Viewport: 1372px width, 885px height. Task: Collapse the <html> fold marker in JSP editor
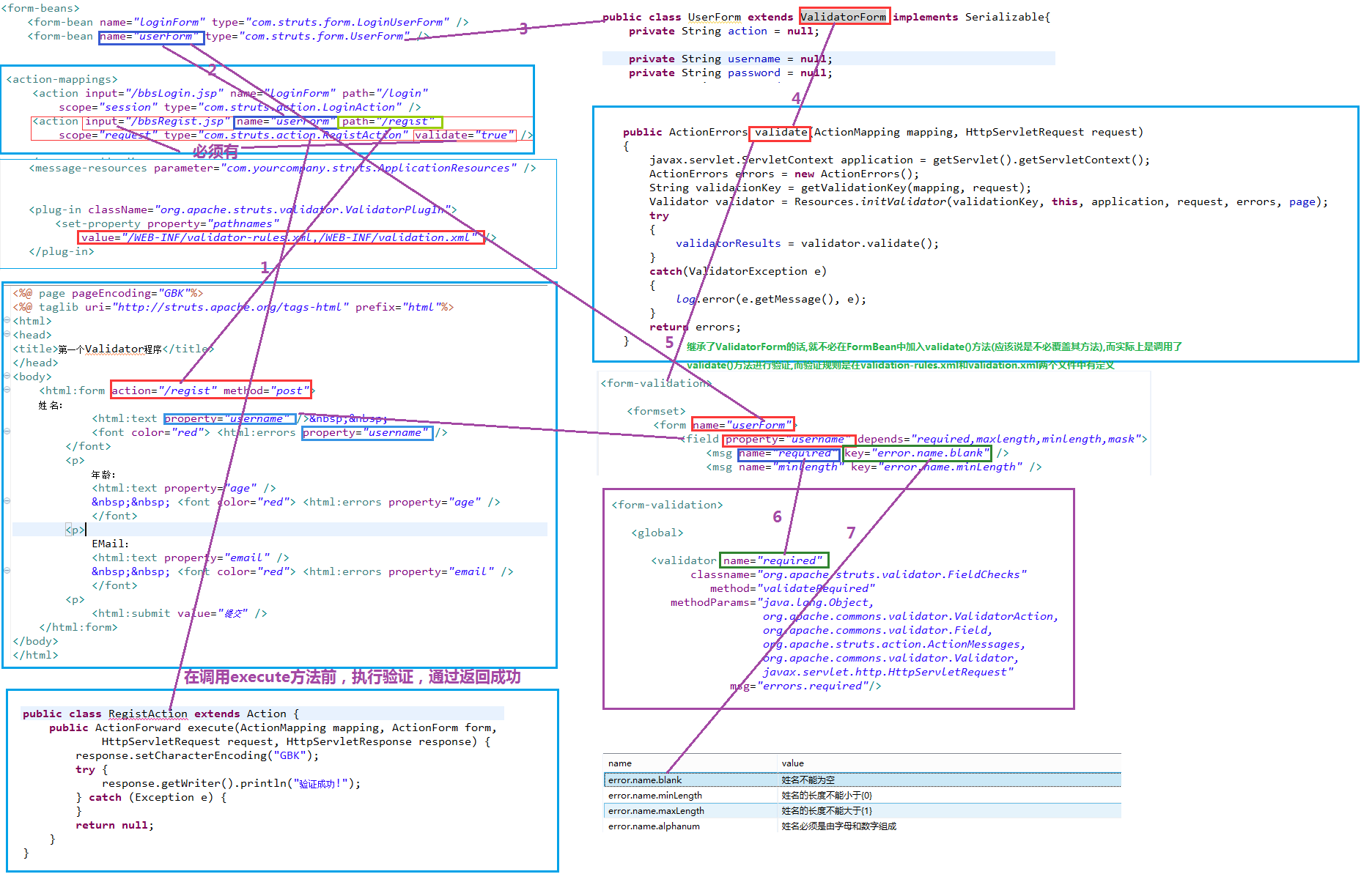[x=7, y=320]
